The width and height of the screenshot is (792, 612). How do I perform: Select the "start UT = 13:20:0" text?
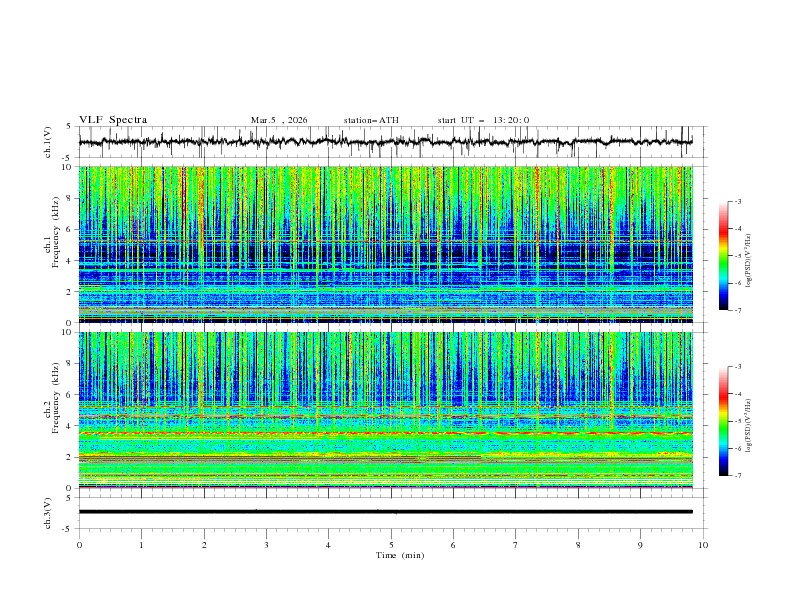pos(483,120)
